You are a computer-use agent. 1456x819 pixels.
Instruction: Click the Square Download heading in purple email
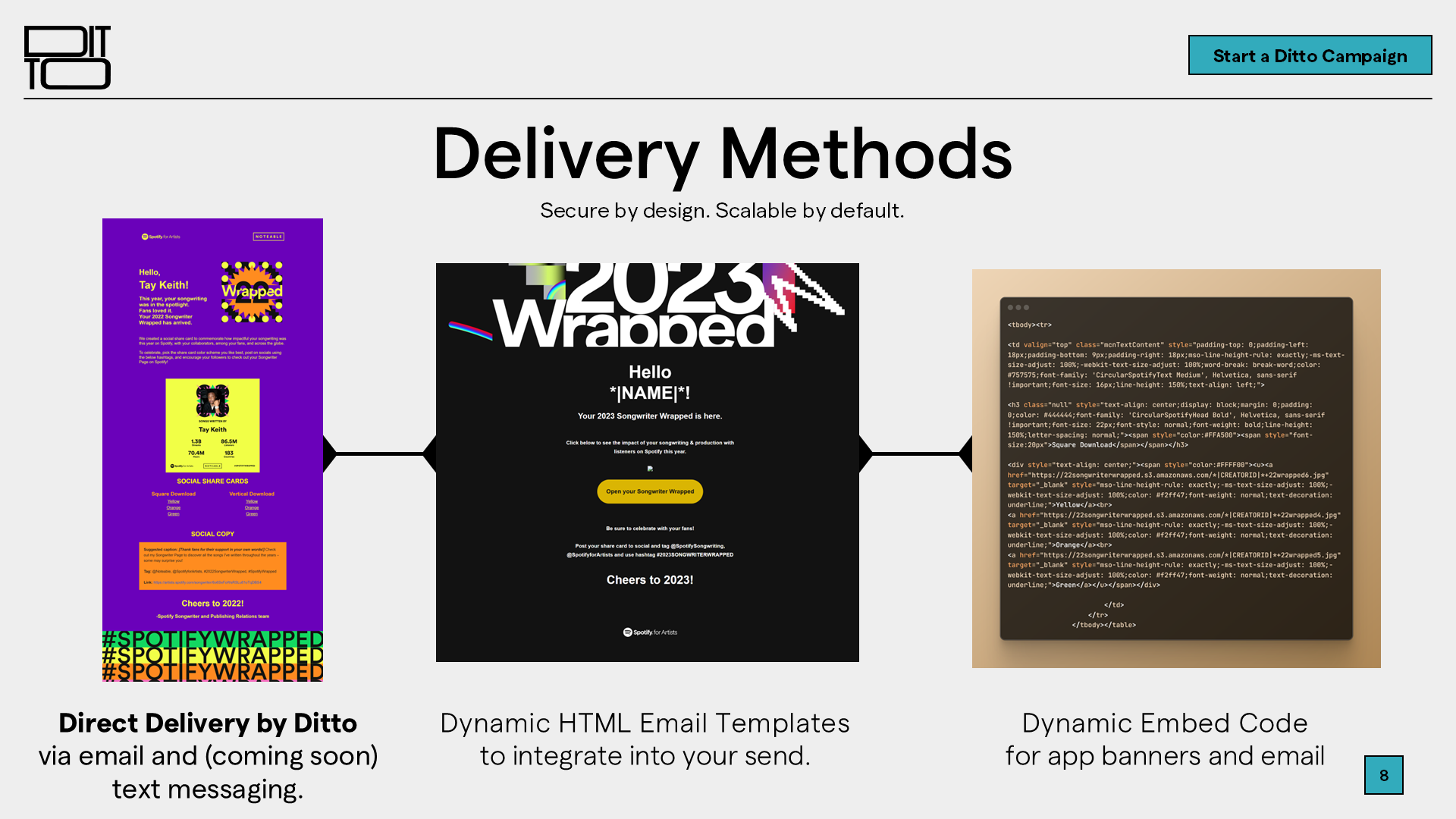(x=173, y=494)
